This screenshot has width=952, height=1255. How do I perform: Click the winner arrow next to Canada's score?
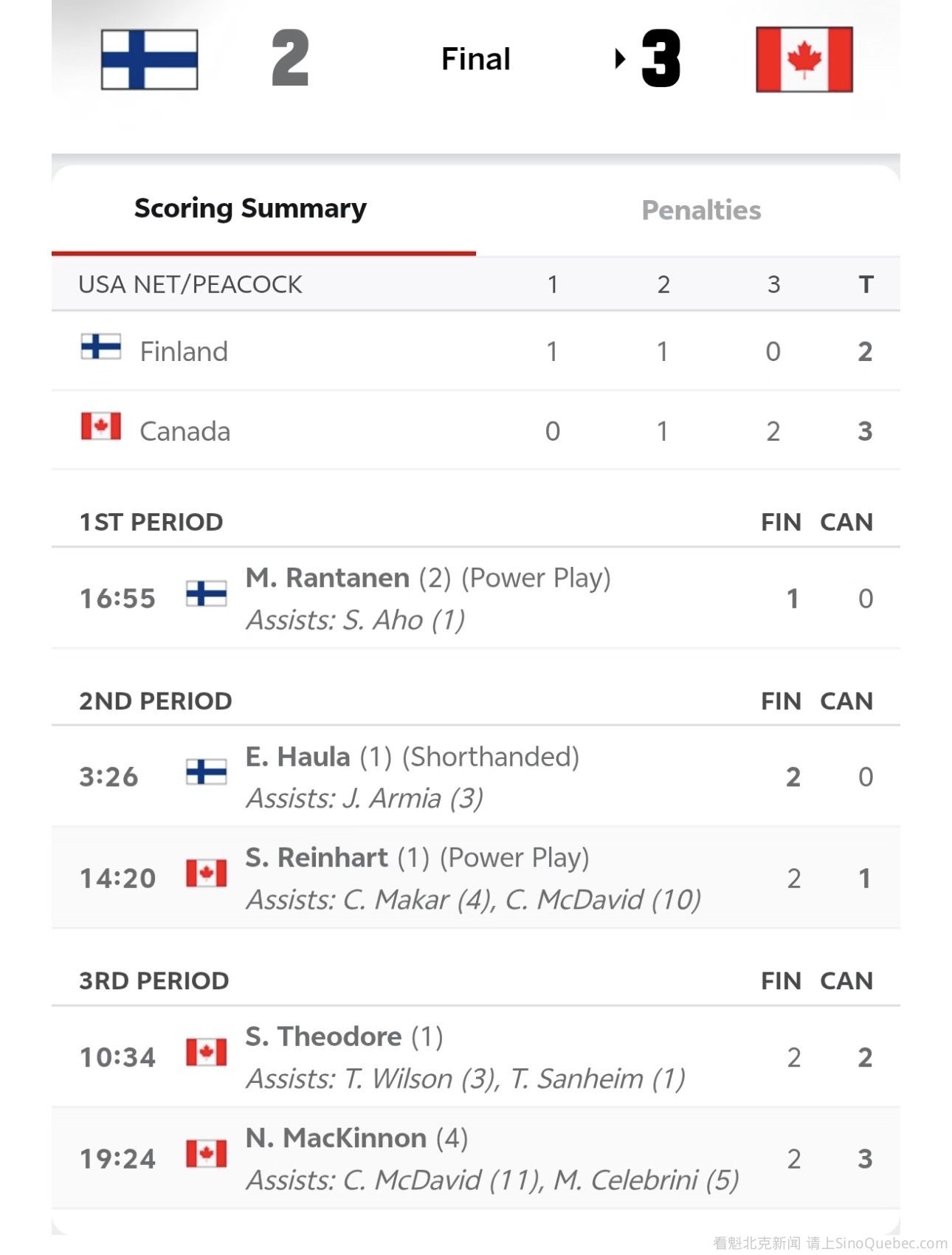pyautogui.click(x=620, y=58)
